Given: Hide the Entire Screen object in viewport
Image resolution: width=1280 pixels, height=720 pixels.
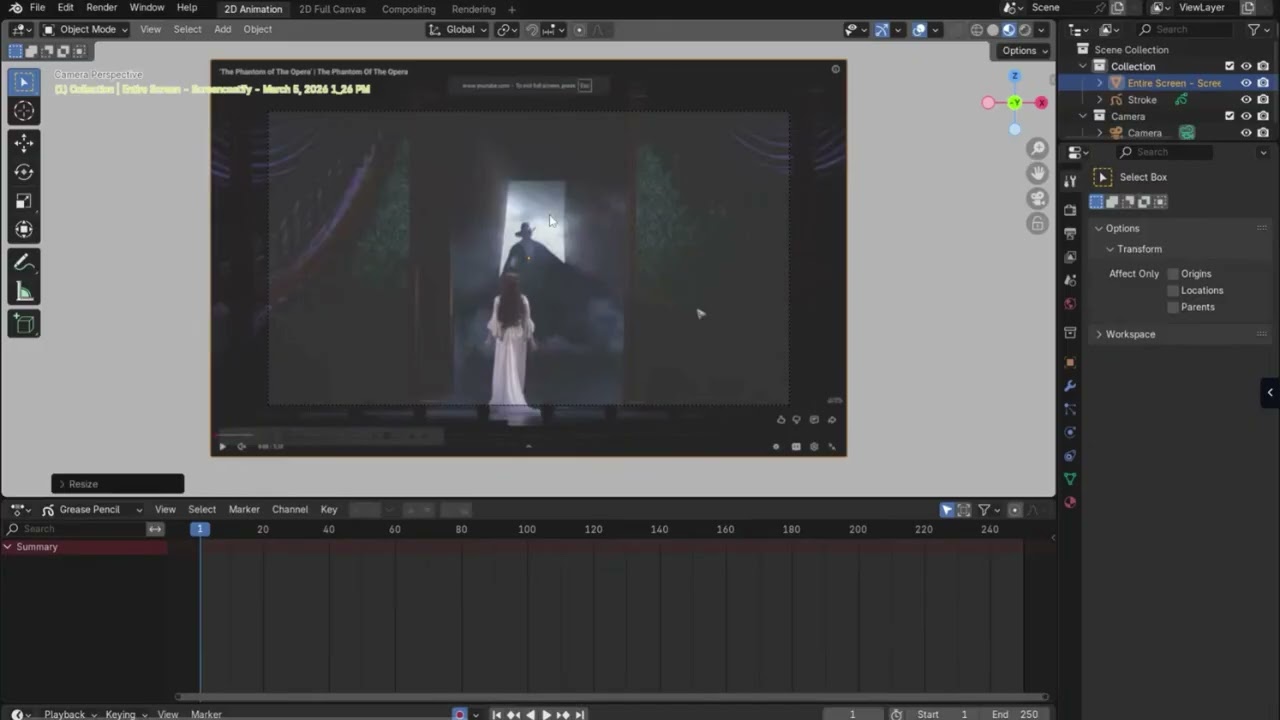Looking at the screenshot, I should click(1246, 83).
